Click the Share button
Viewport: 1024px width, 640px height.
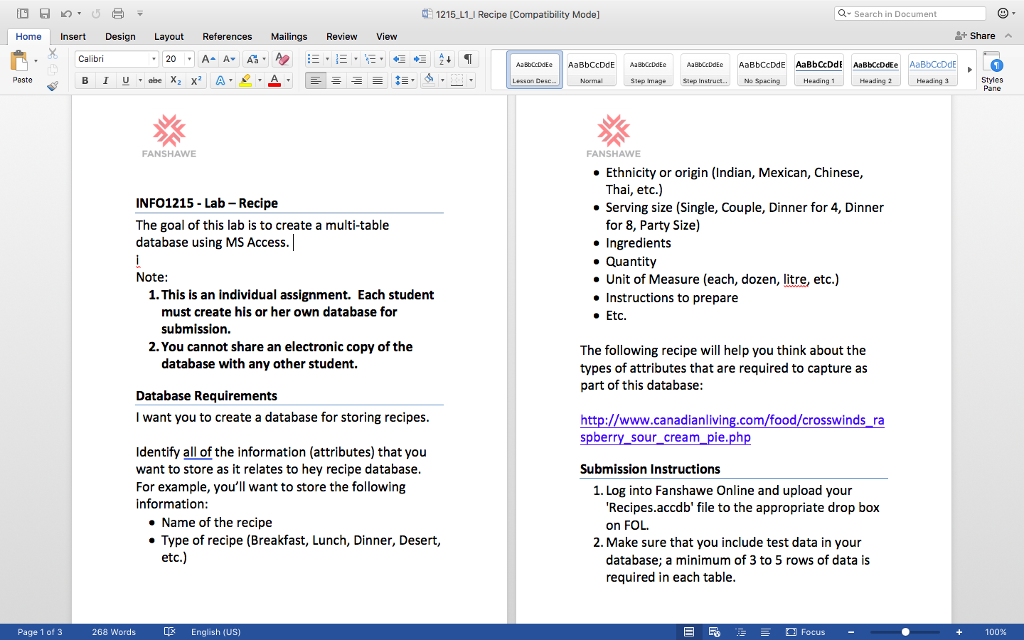click(975, 36)
